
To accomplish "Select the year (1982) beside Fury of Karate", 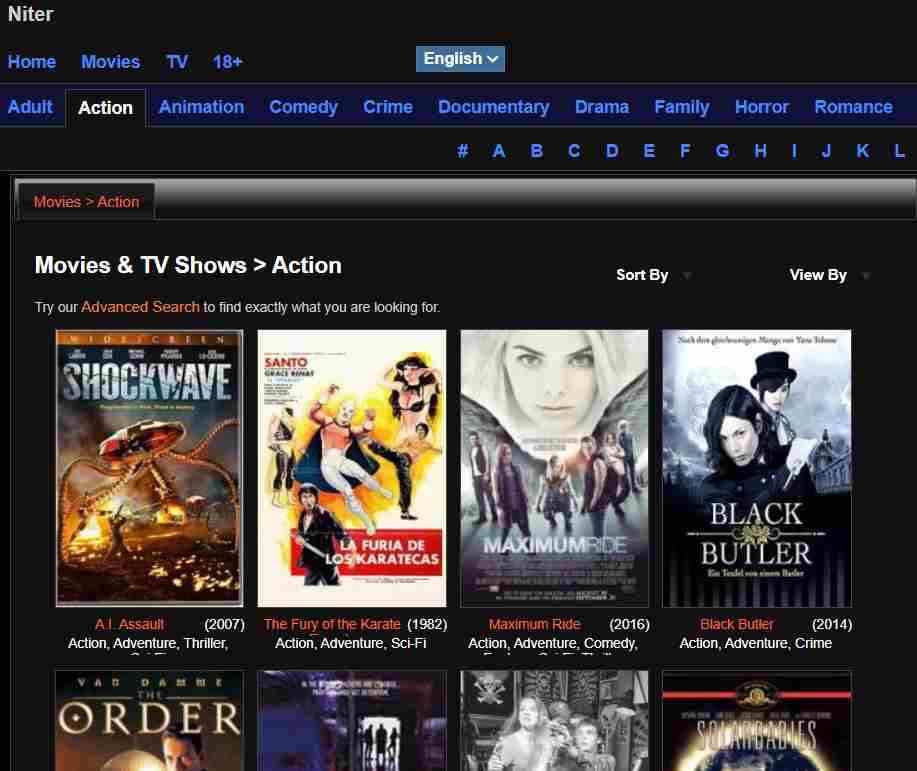I will (x=427, y=624).
